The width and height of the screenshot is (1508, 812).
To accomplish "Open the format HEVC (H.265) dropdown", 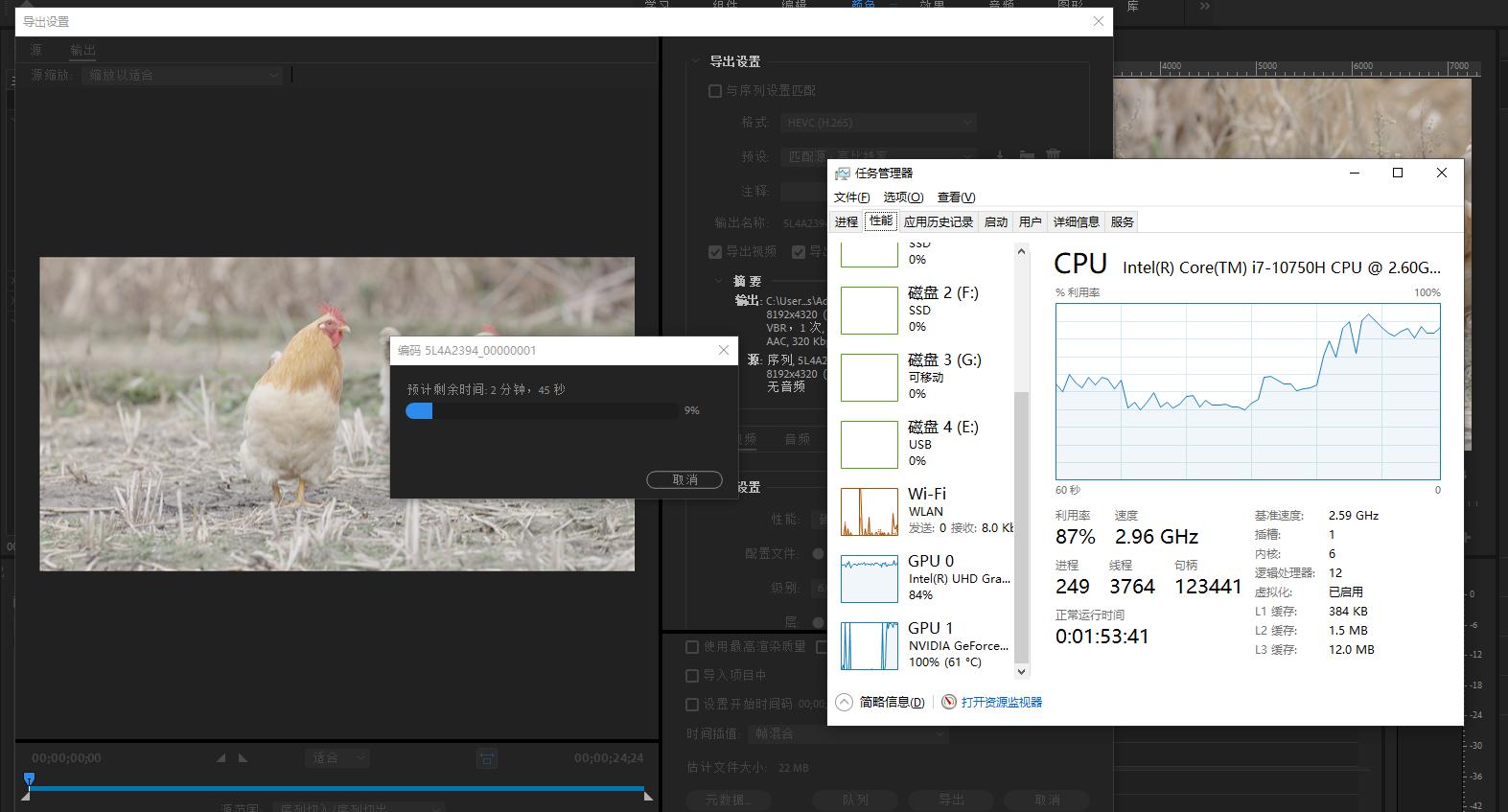I will tap(878, 123).
